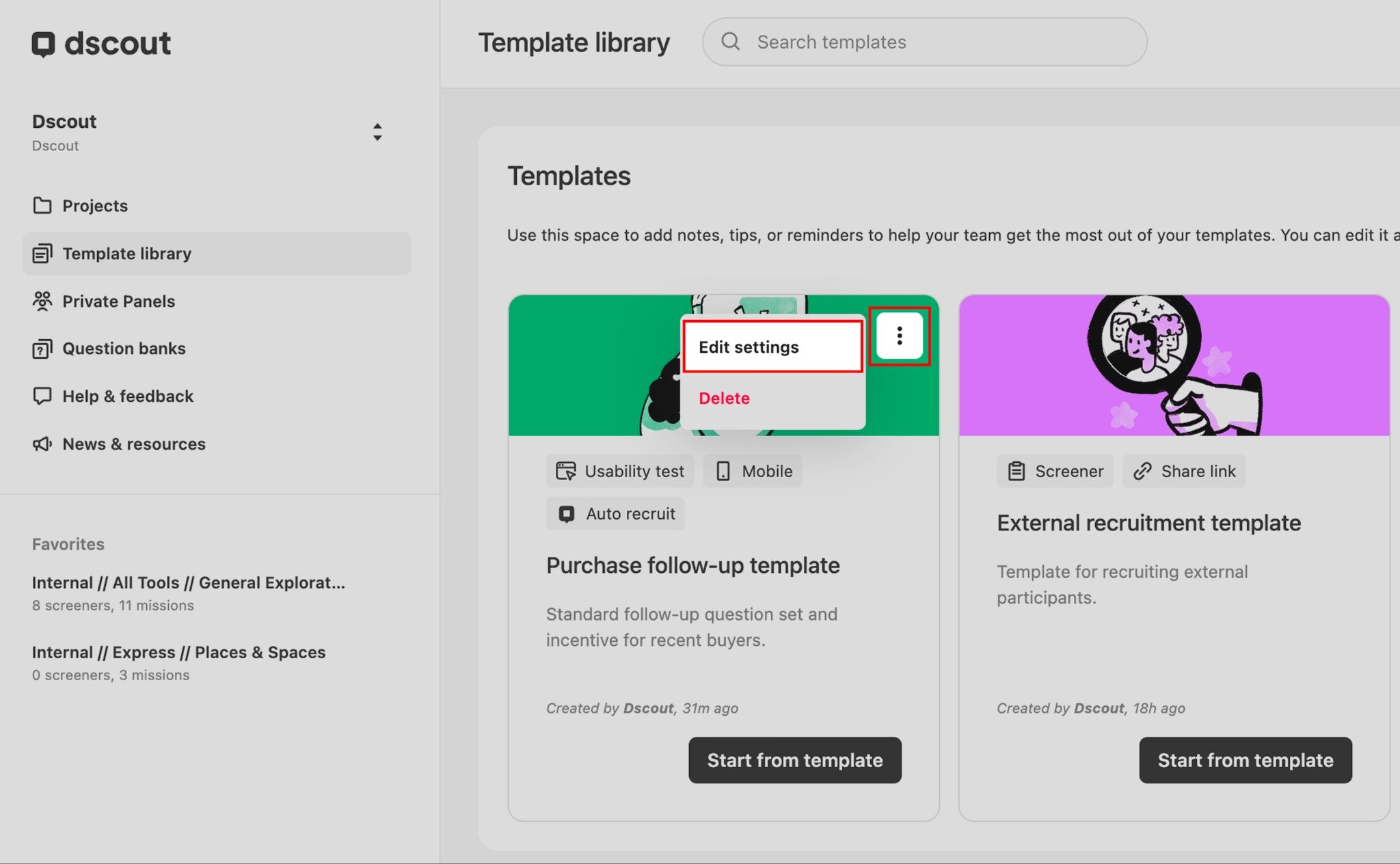Open Question banks icon
This screenshot has width=1400, height=864.
42,349
